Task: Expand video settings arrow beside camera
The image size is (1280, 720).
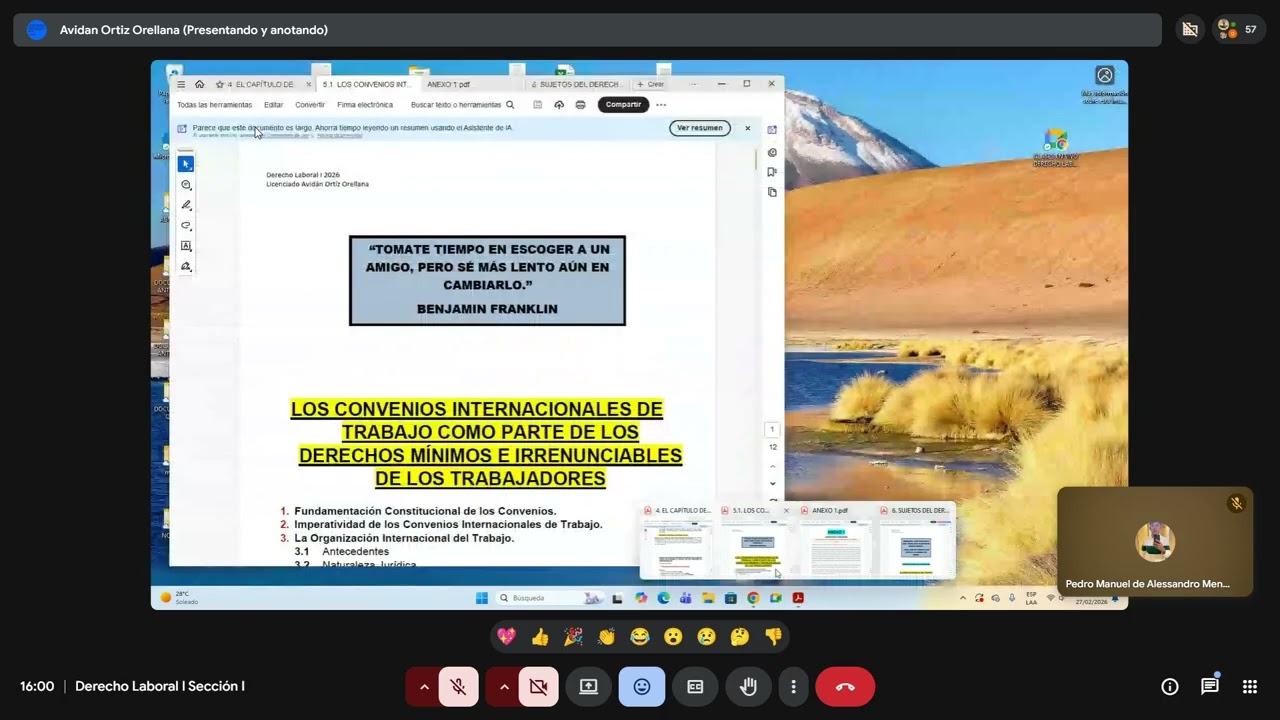Action: click(x=504, y=687)
